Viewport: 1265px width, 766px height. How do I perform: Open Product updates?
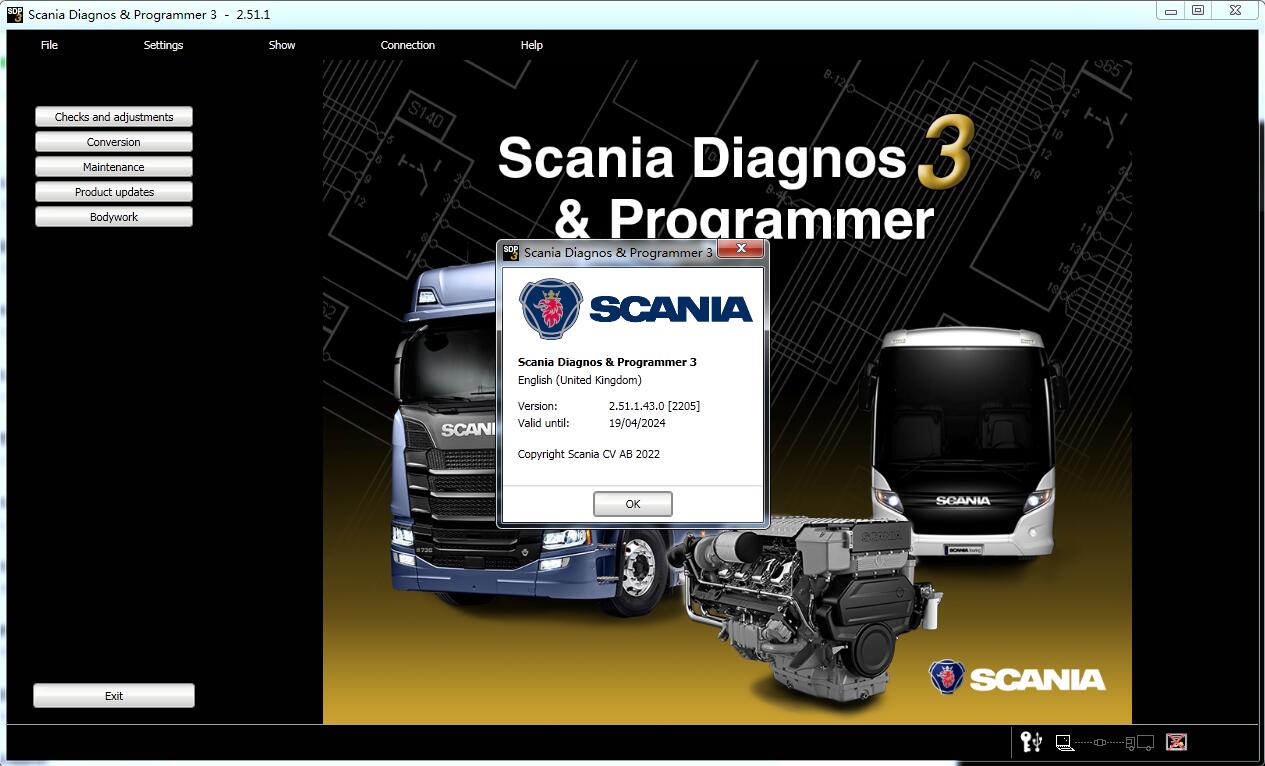[x=114, y=192]
